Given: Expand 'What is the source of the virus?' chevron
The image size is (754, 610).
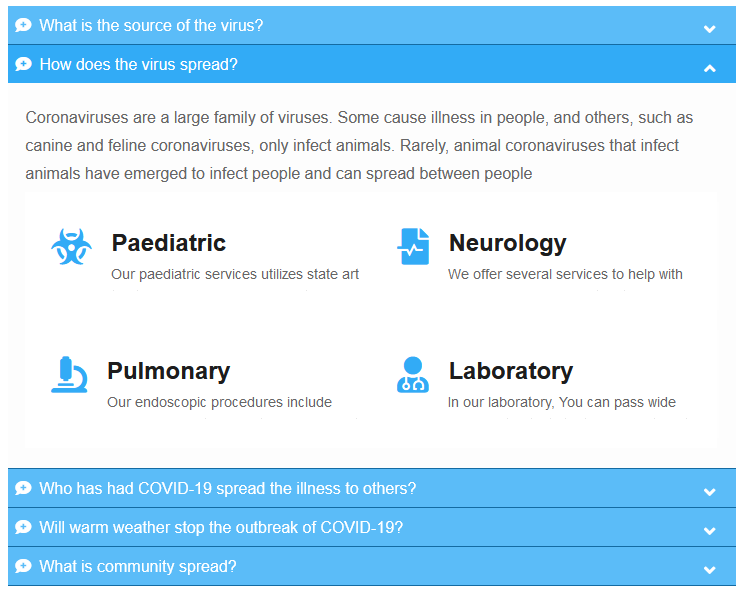Looking at the screenshot, I should (710, 29).
